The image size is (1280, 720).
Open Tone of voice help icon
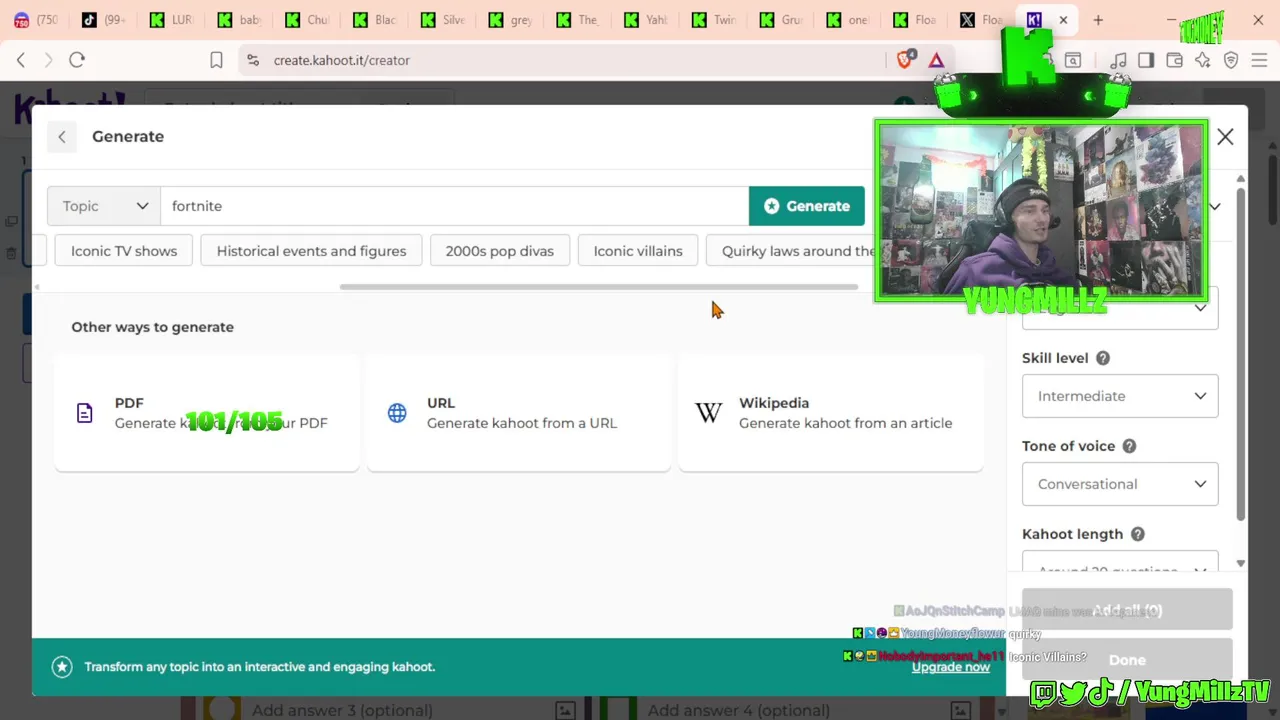pos(1129,446)
